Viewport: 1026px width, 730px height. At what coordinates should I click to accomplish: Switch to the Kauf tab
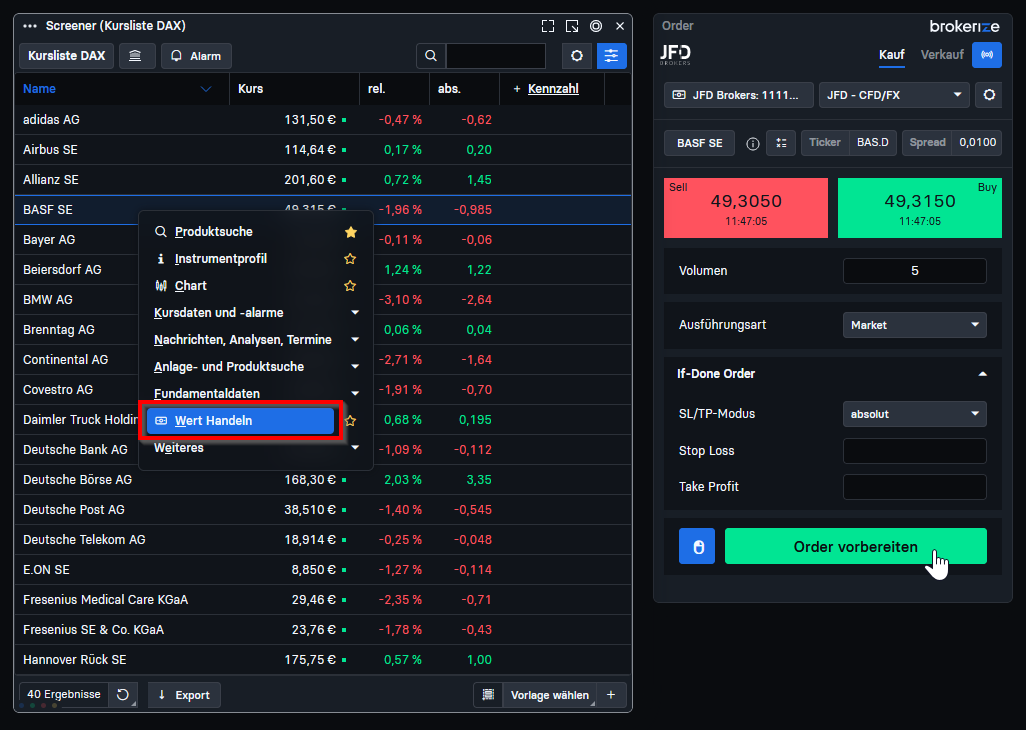891,55
